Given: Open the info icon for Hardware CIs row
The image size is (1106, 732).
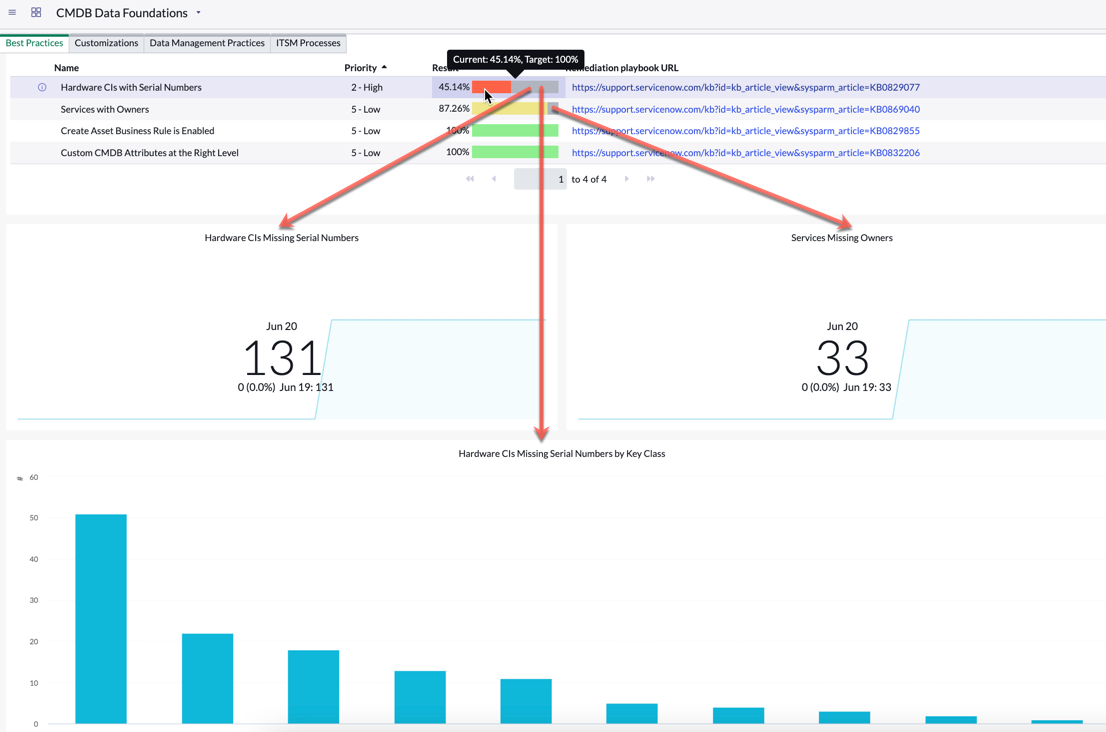Looking at the screenshot, I should pos(42,87).
